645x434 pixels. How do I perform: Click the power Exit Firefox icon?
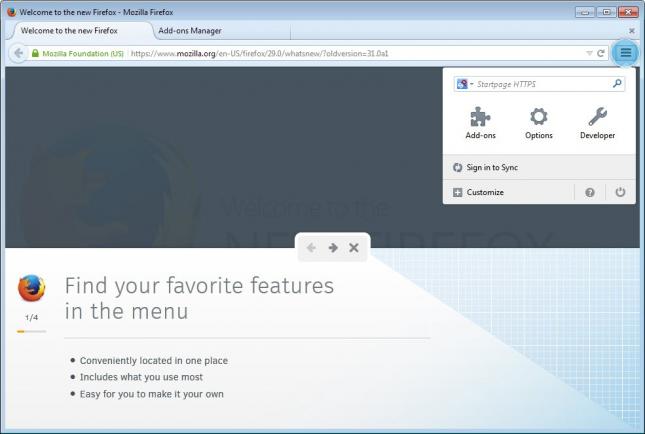coord(620,192)
